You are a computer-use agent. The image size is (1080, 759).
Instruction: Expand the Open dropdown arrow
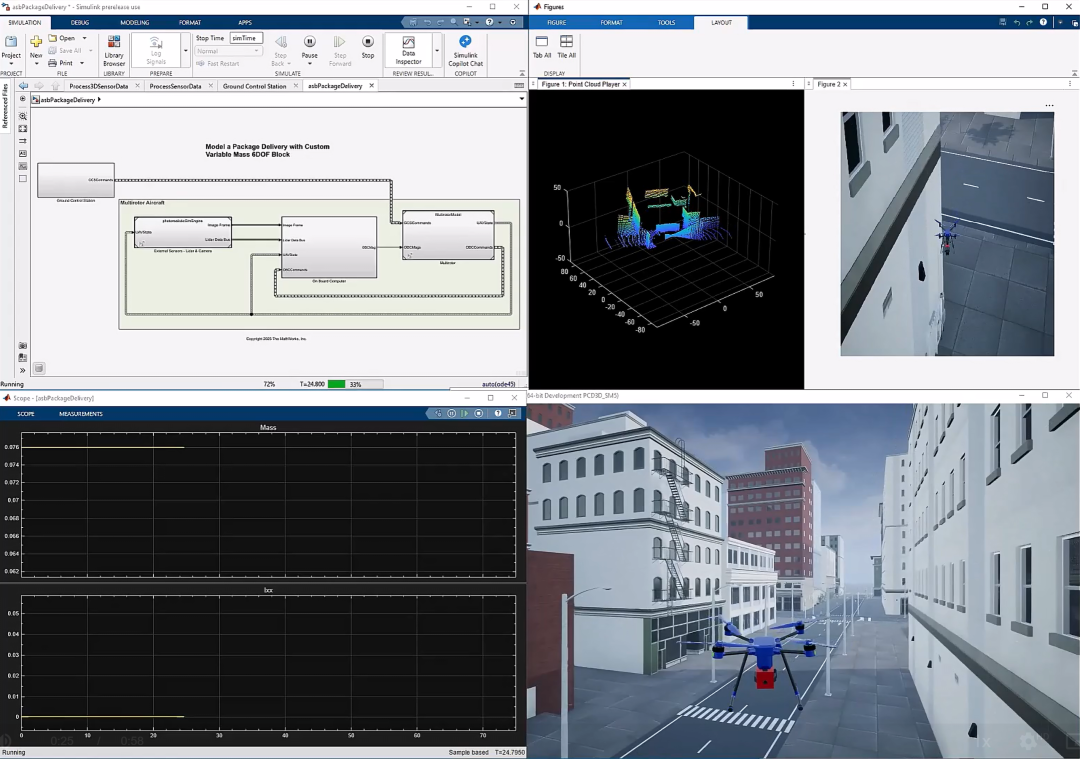[85, 38]
